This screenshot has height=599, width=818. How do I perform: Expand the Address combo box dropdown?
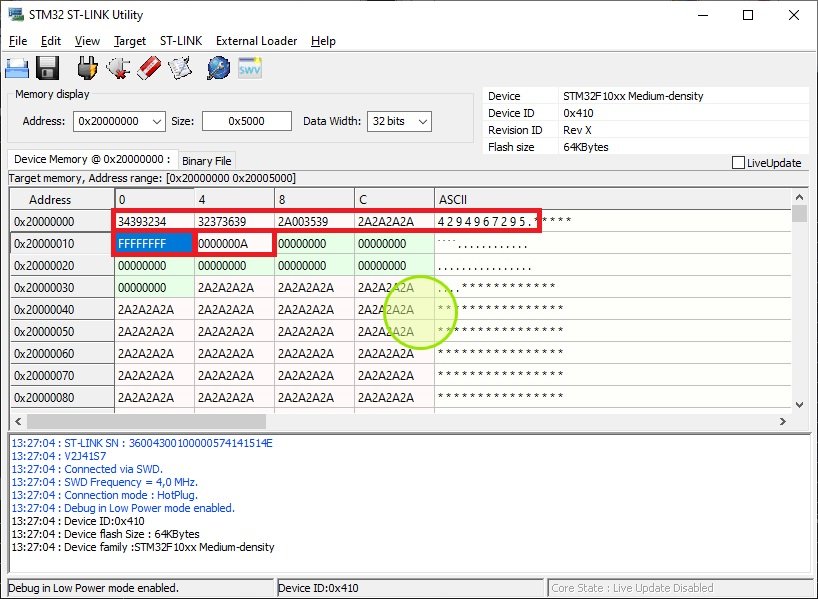157,122
